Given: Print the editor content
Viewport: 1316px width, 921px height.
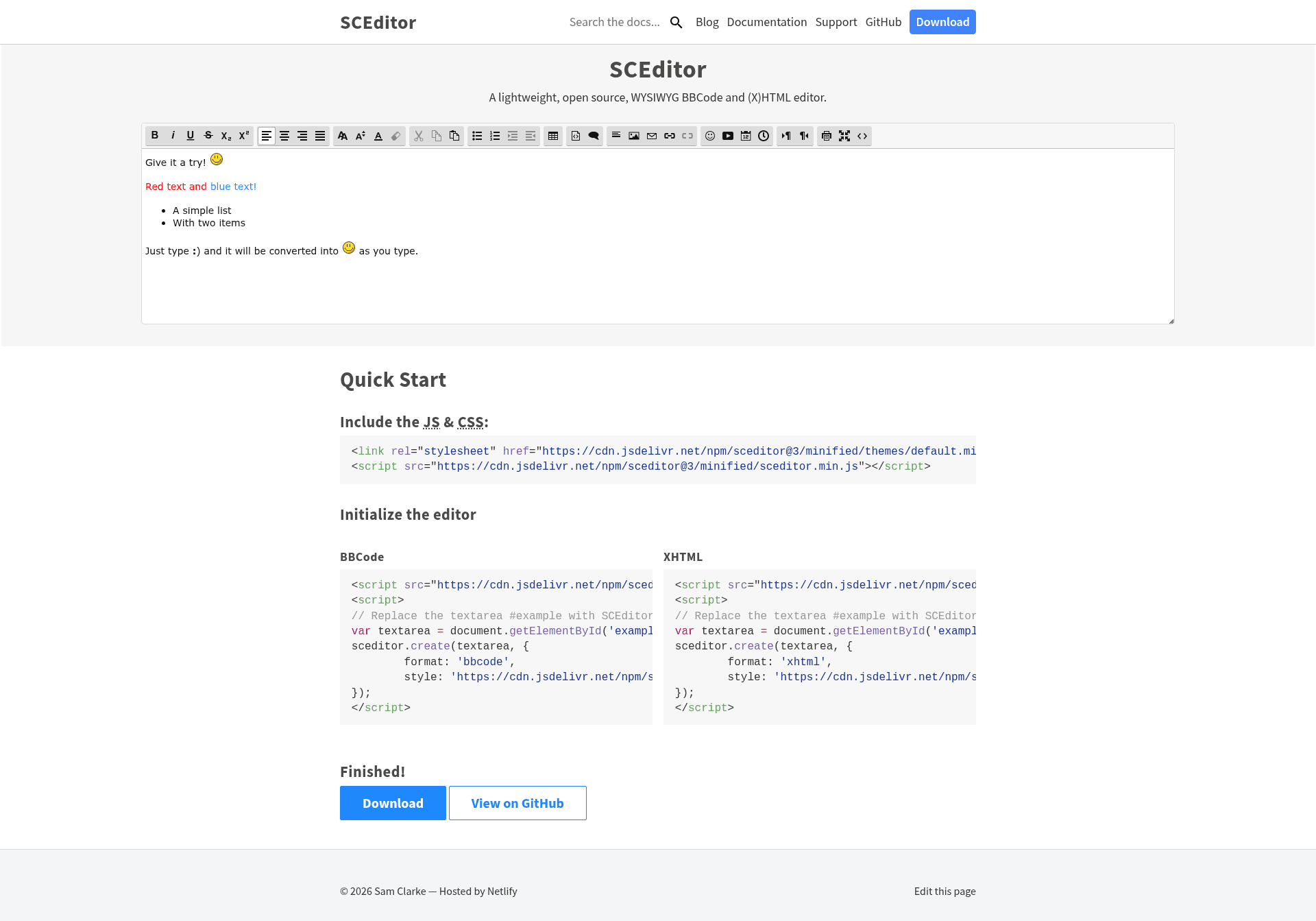Looking at the screenshot, I should (827, 136).
